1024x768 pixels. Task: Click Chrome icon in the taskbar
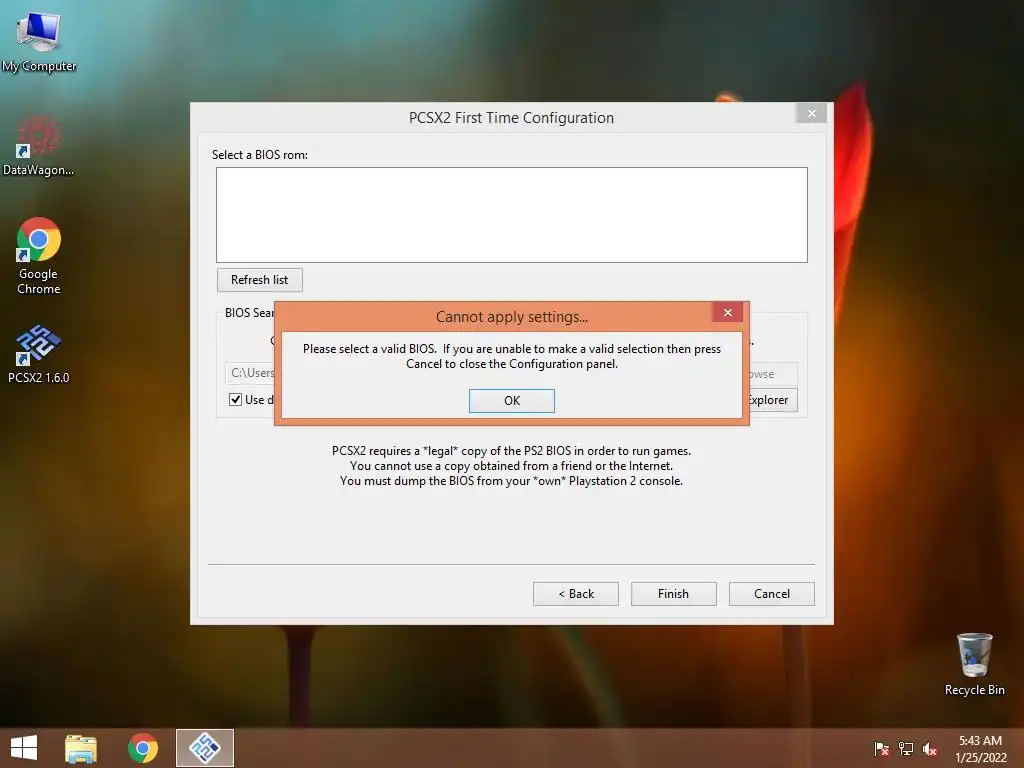(x=142, y=748)
